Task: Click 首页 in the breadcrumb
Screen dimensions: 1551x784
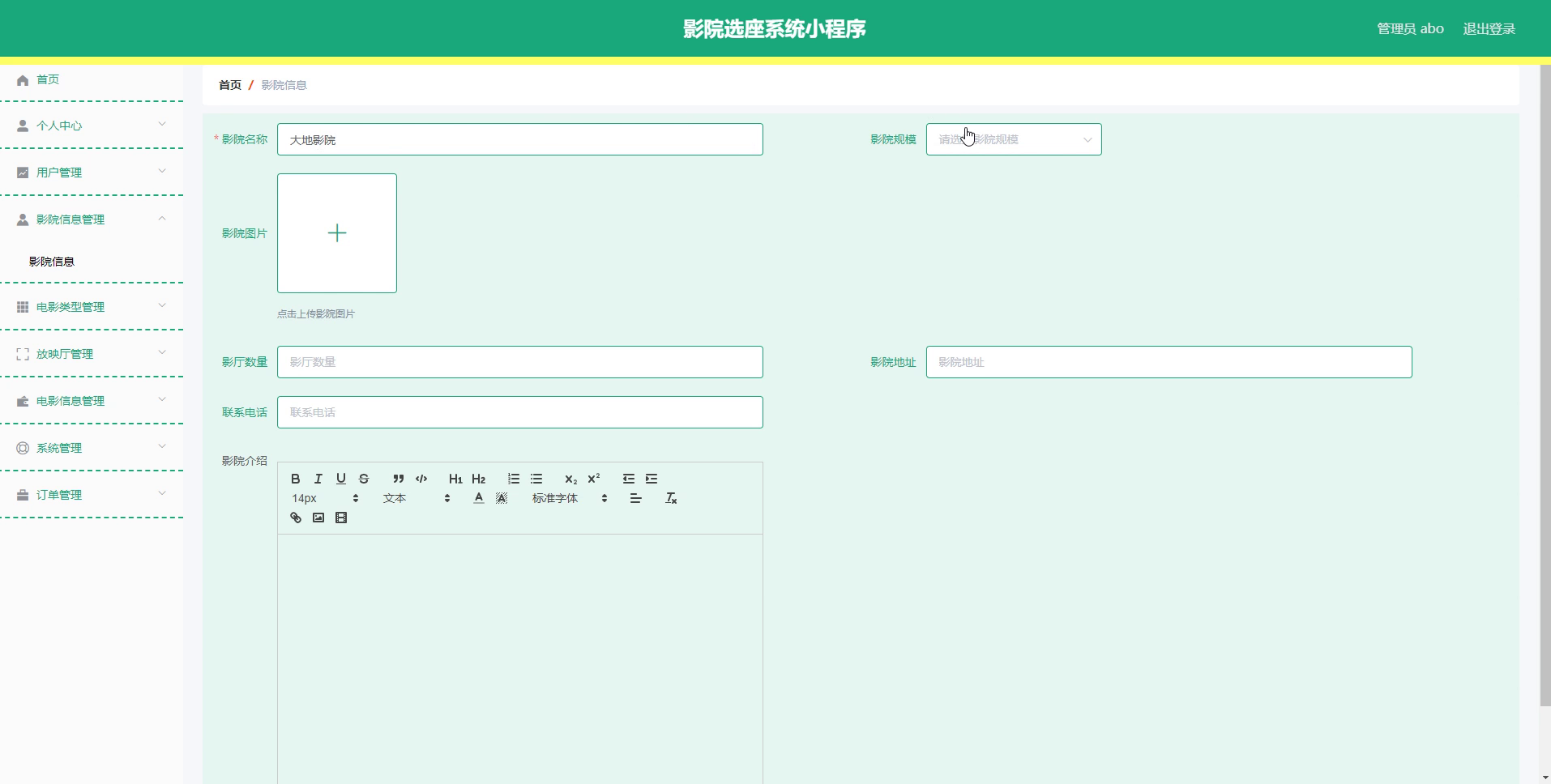Action: (x=230, y=85)
